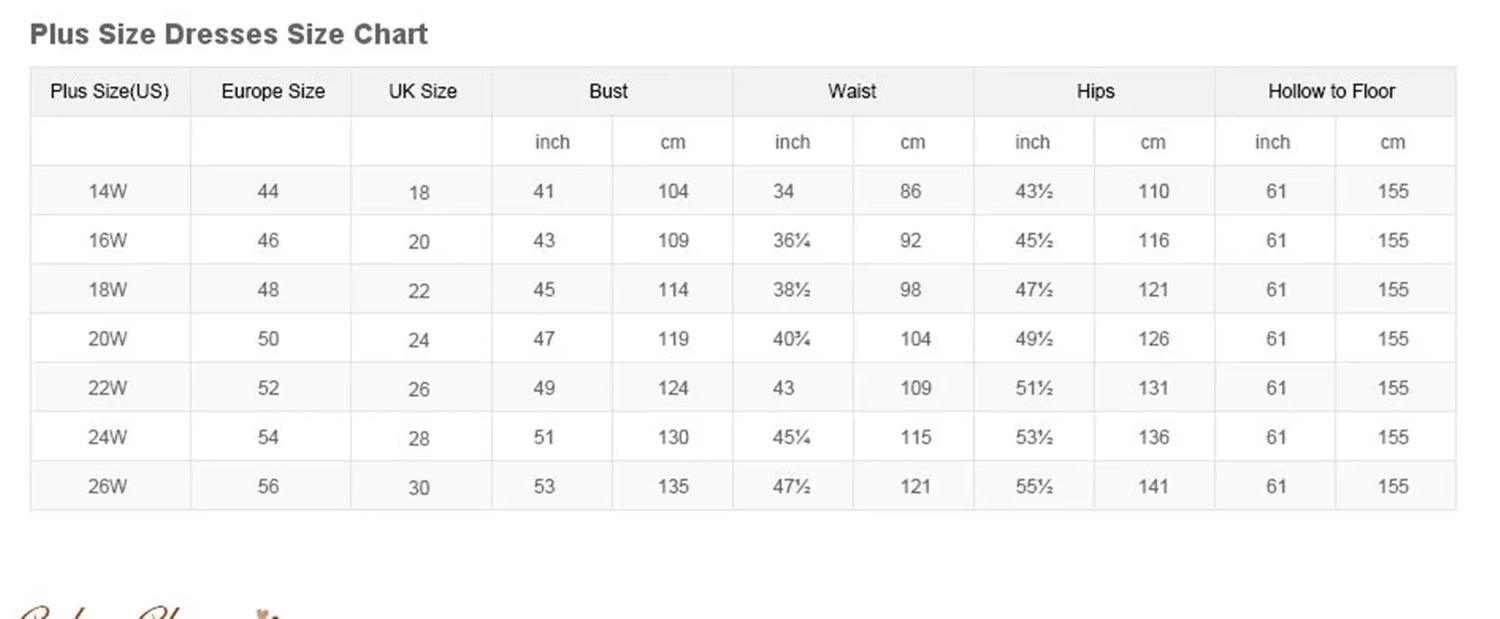The height and width of the screenshot is (619, 1500).
Task: Click the 24W size cell
Action: [x=108, y=437]
